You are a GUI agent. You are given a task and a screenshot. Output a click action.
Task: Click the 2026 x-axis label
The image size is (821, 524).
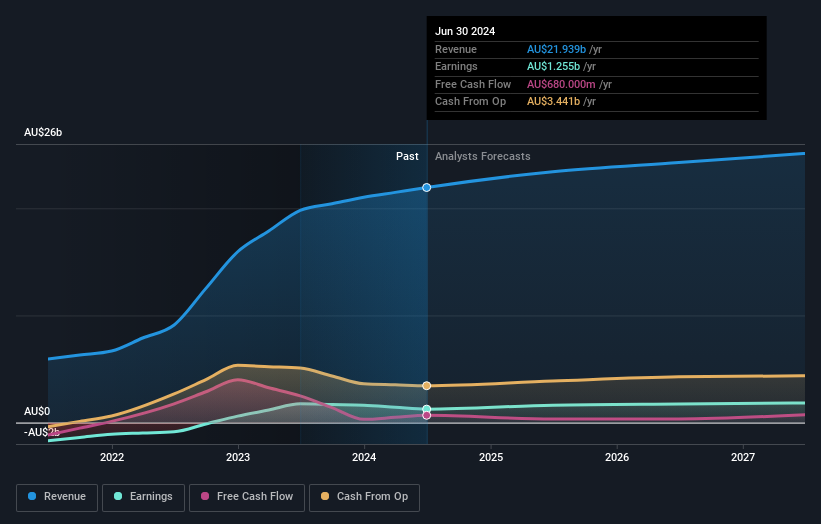tap(617, 457)
